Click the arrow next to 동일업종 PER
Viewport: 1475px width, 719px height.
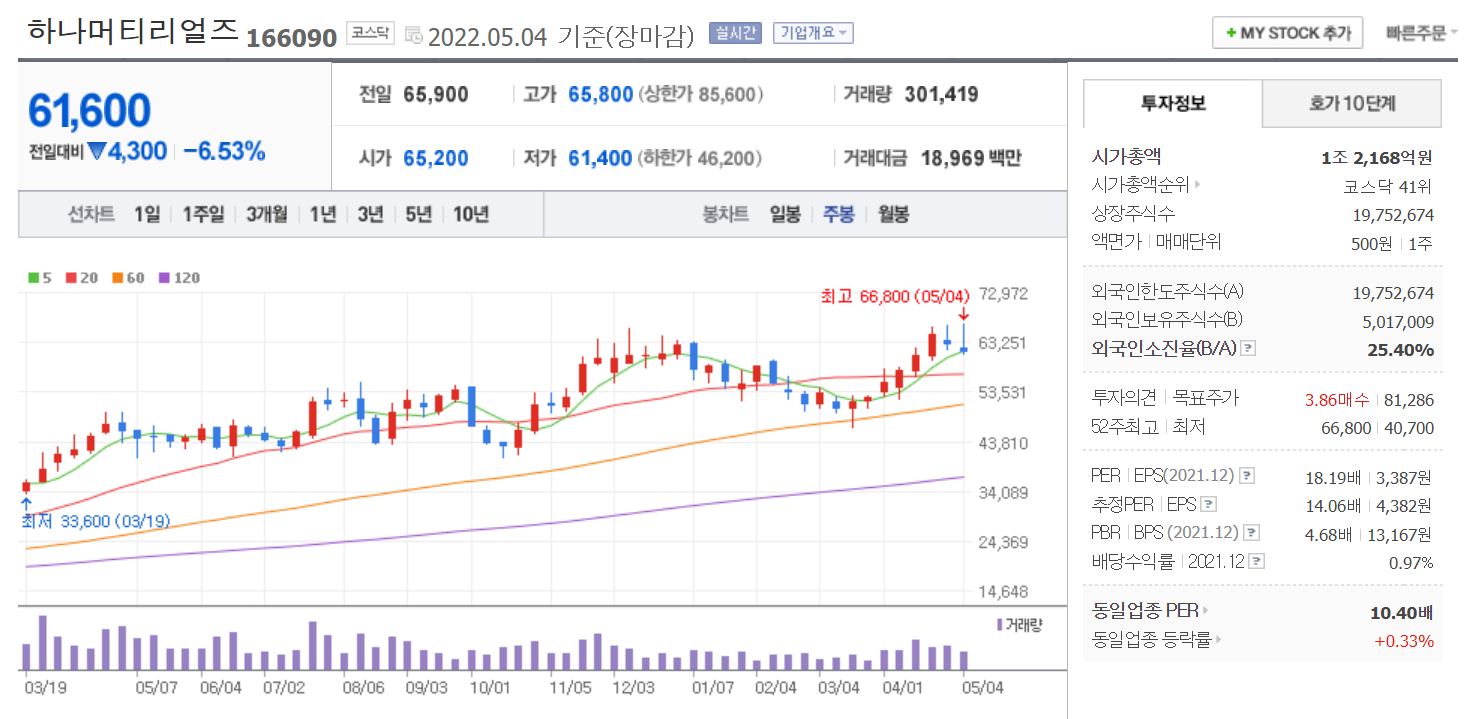coord(1207,611)
